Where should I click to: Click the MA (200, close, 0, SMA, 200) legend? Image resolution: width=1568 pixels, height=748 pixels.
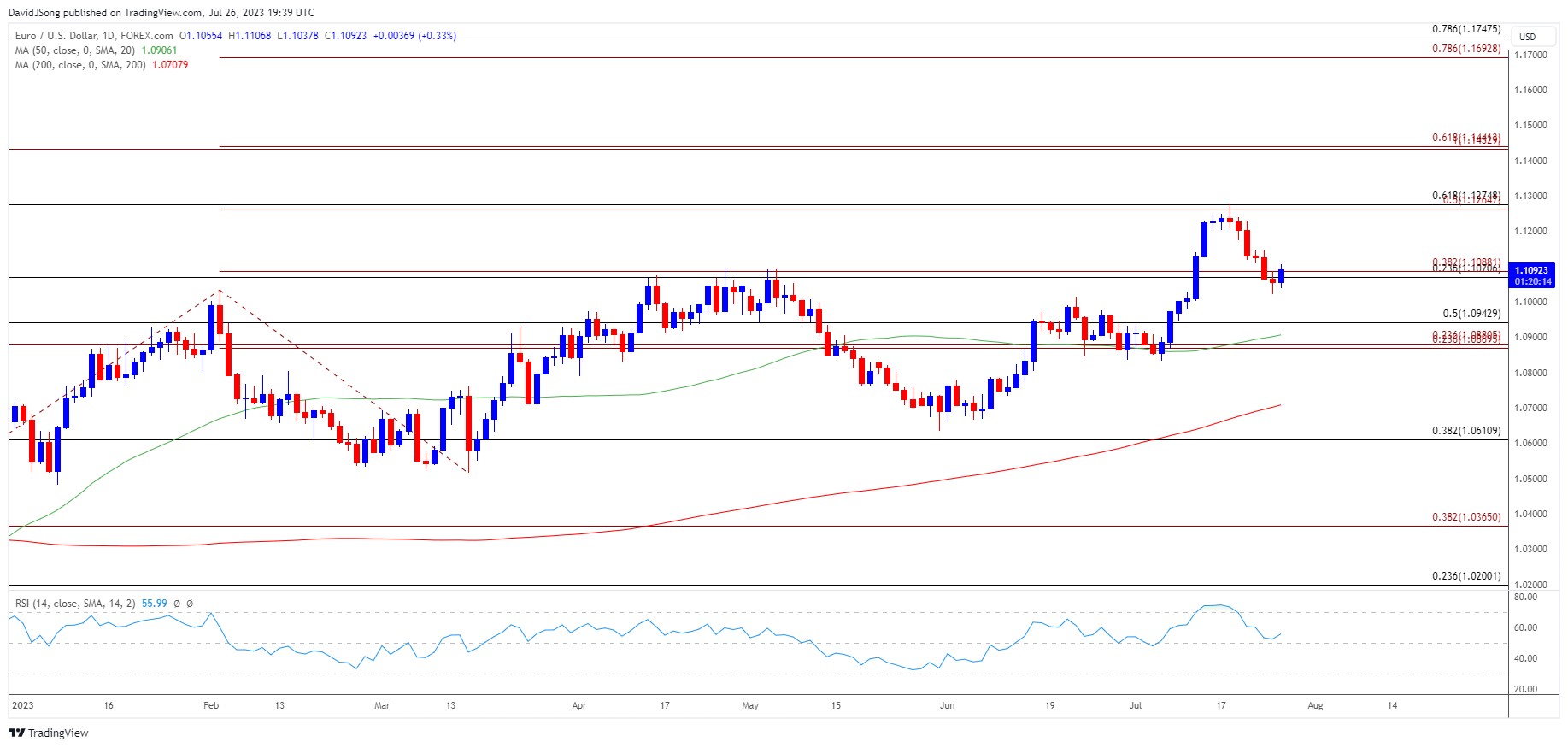pos(80,65)
